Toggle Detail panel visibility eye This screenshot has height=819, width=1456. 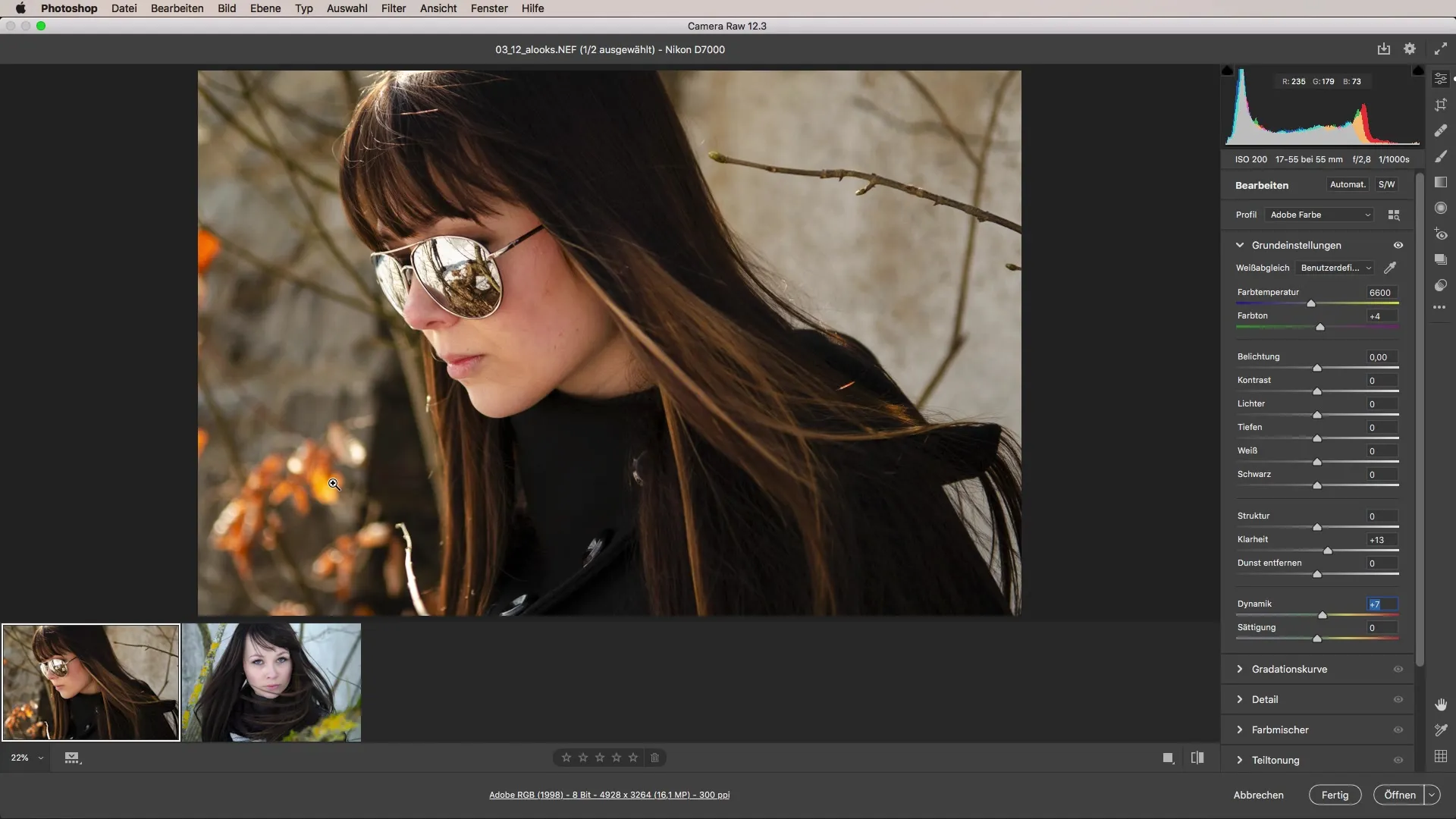pyautogui.click(x=1398, y=699)
